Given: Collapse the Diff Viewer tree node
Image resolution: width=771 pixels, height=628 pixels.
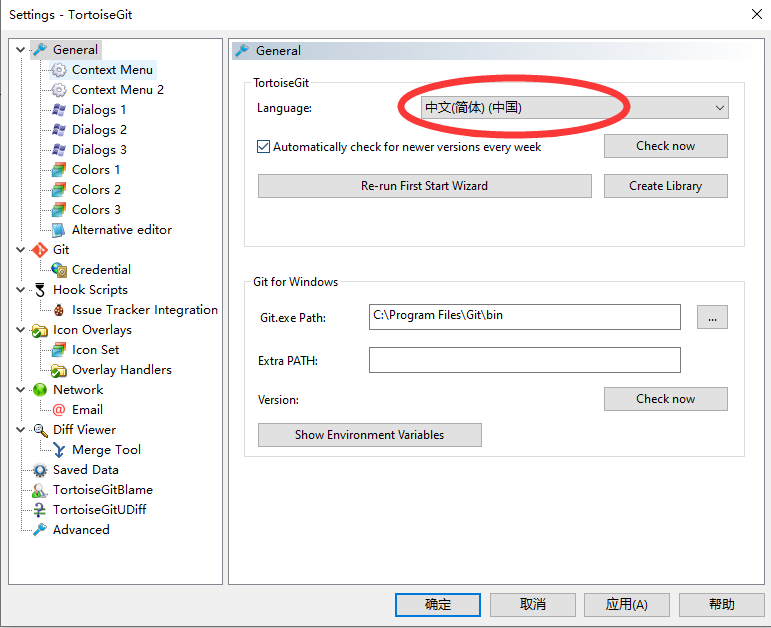Looking at the screenshot, I should 21,430.
